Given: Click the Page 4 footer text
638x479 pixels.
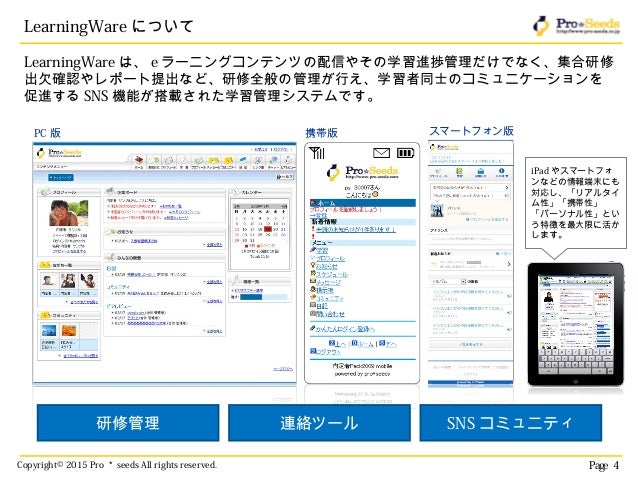Looking at the screenshot, I should pos(604,465).
